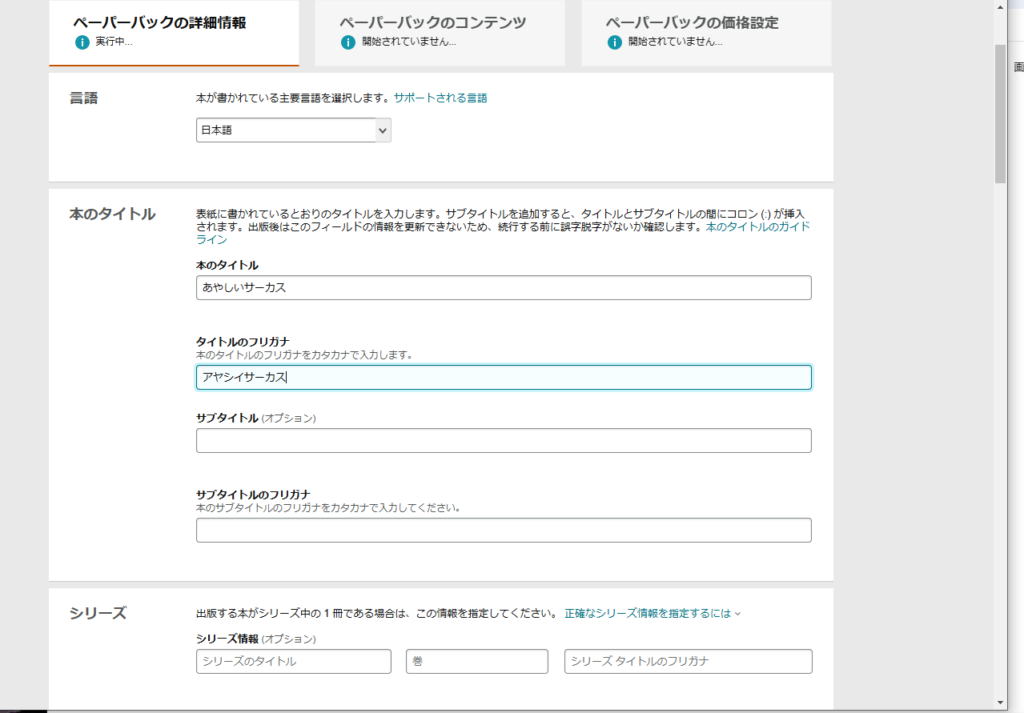This screenshot has width=1024, height=713.
Task: Click the サブタイトル input field
Action: pyautogui.click(x=504, y=441)
